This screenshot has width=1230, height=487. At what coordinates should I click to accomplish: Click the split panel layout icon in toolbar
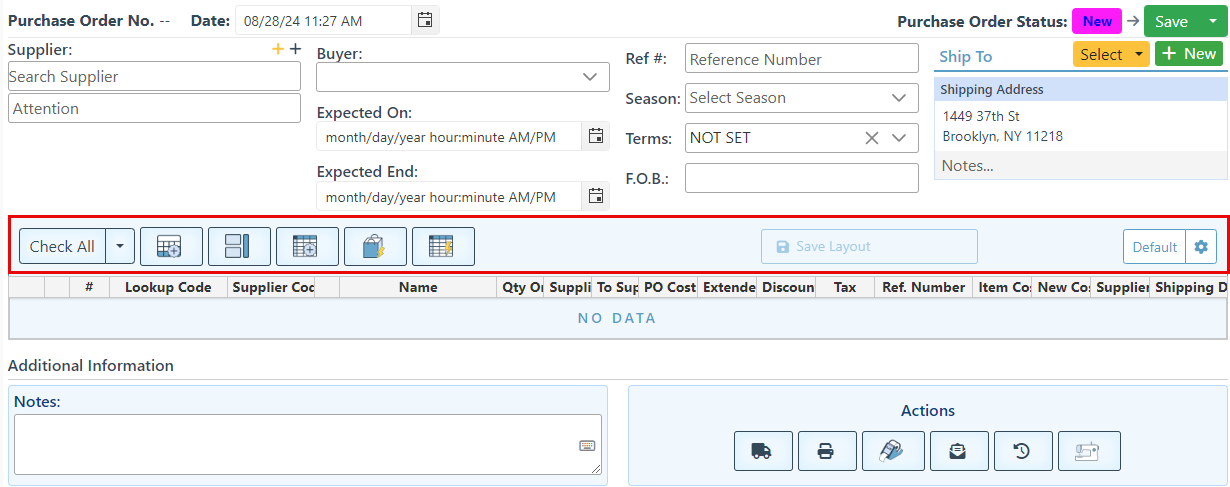(x=239, y=246)
